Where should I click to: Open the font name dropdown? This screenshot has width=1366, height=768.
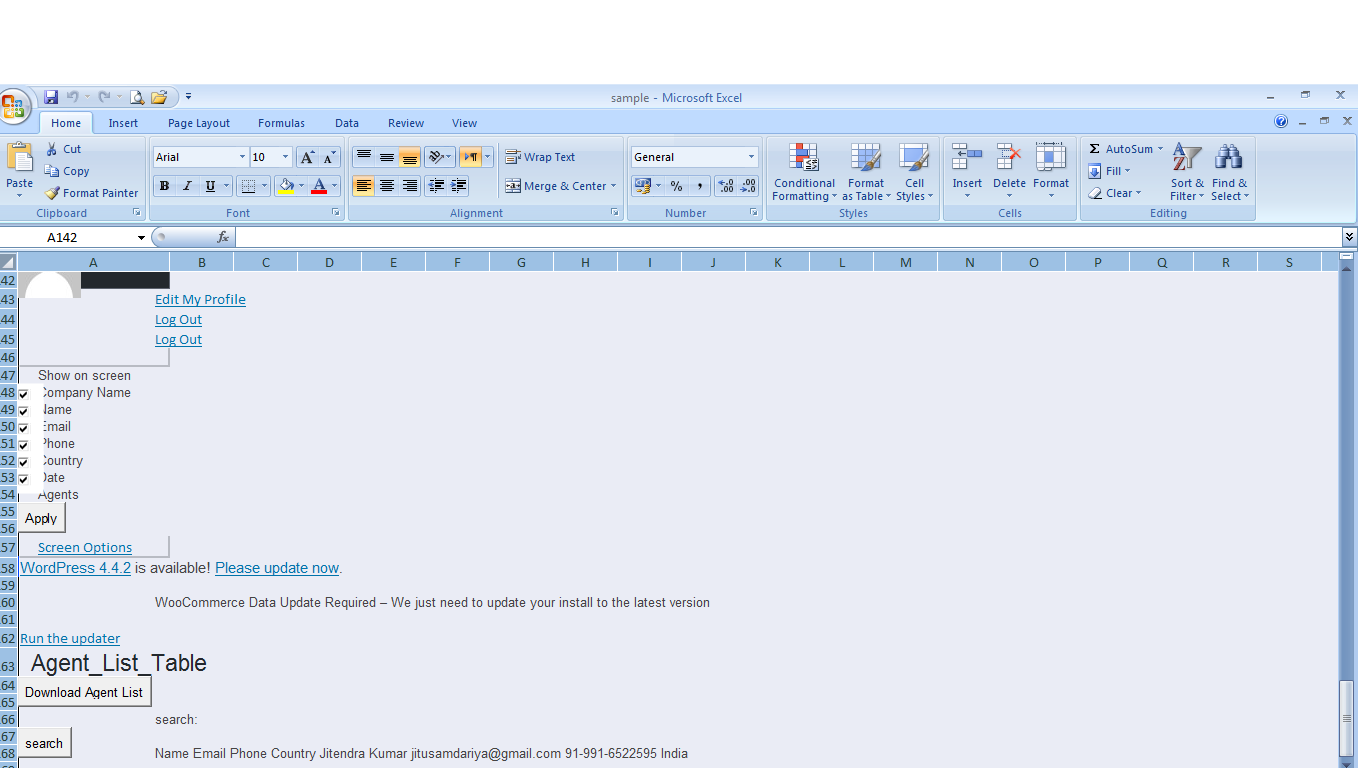point(242,157)
